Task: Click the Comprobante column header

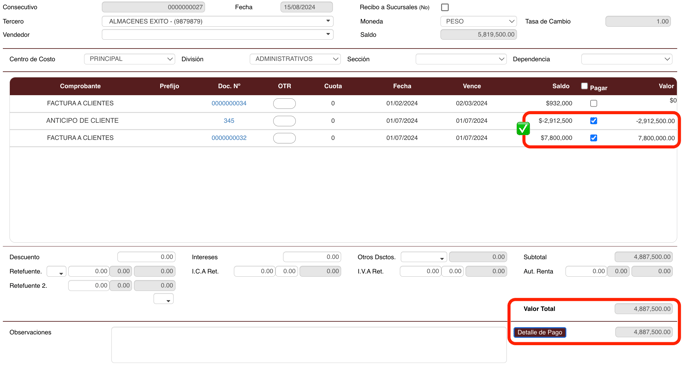Action: 80,86
